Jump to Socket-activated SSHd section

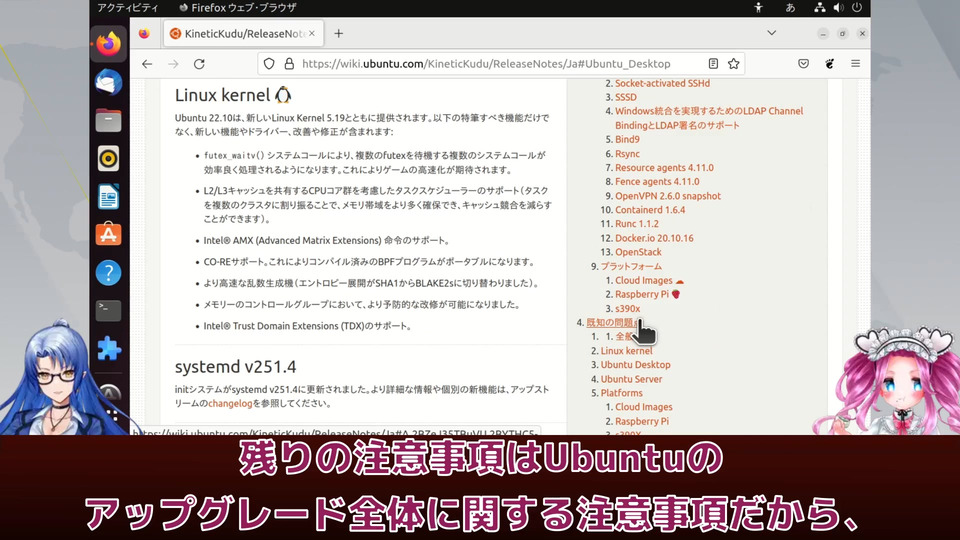click(x=662, y=83)
